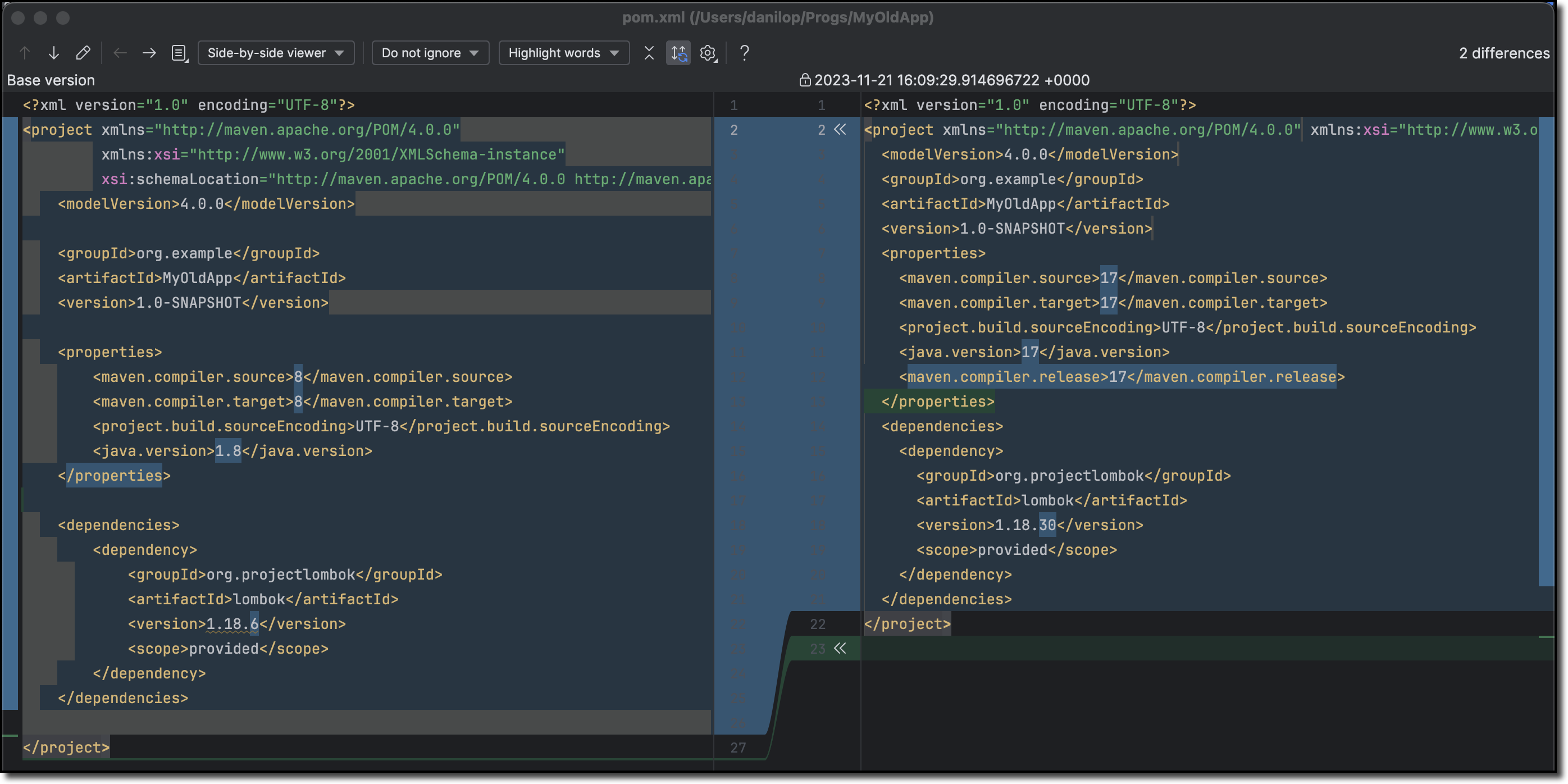
Task: Collapse unchanged fragments icon
Action: click(649, 53)
